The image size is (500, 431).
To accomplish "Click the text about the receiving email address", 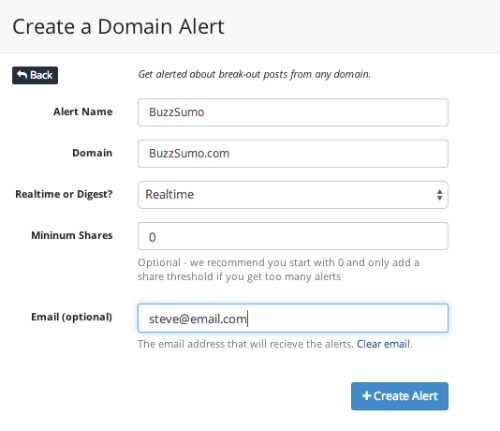I will [246, 344].
